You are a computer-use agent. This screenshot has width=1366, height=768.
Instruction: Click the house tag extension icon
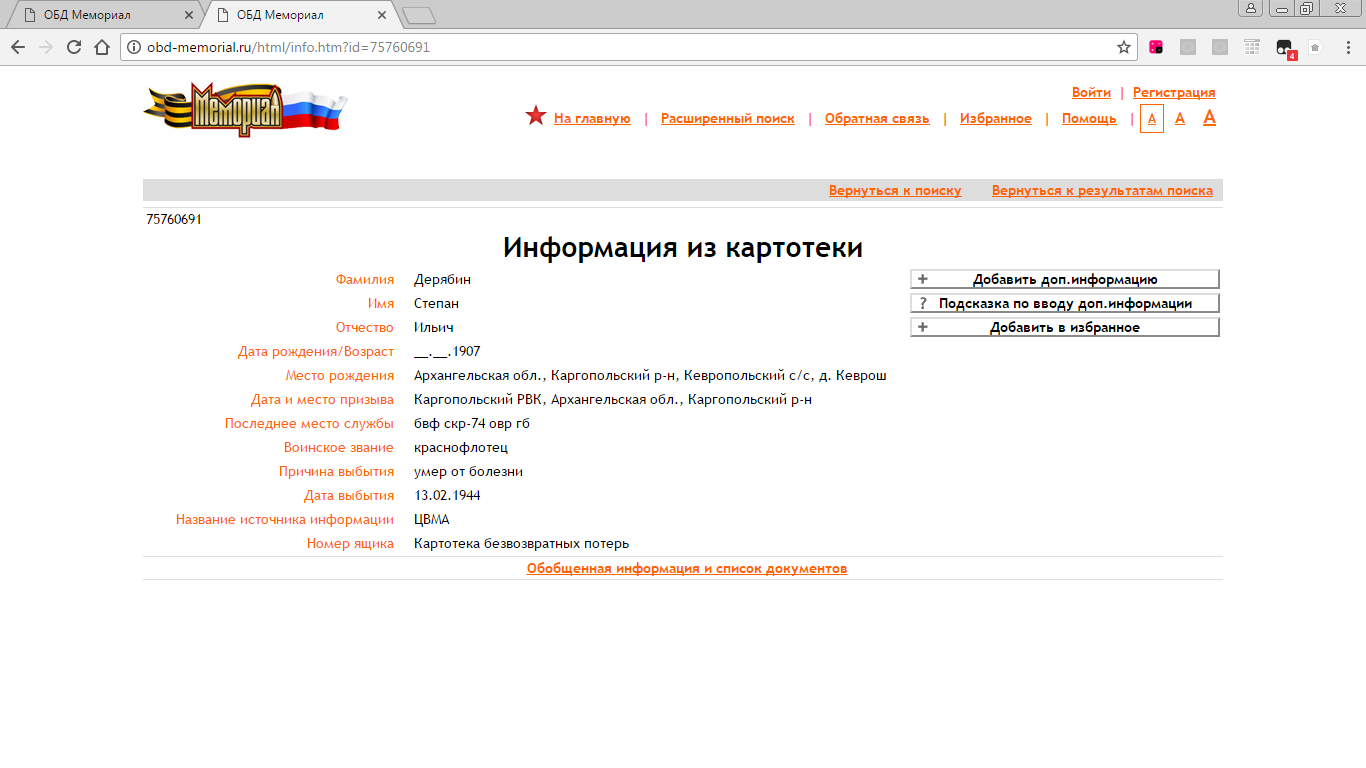pyautogui.click(x=1316, y=47)
